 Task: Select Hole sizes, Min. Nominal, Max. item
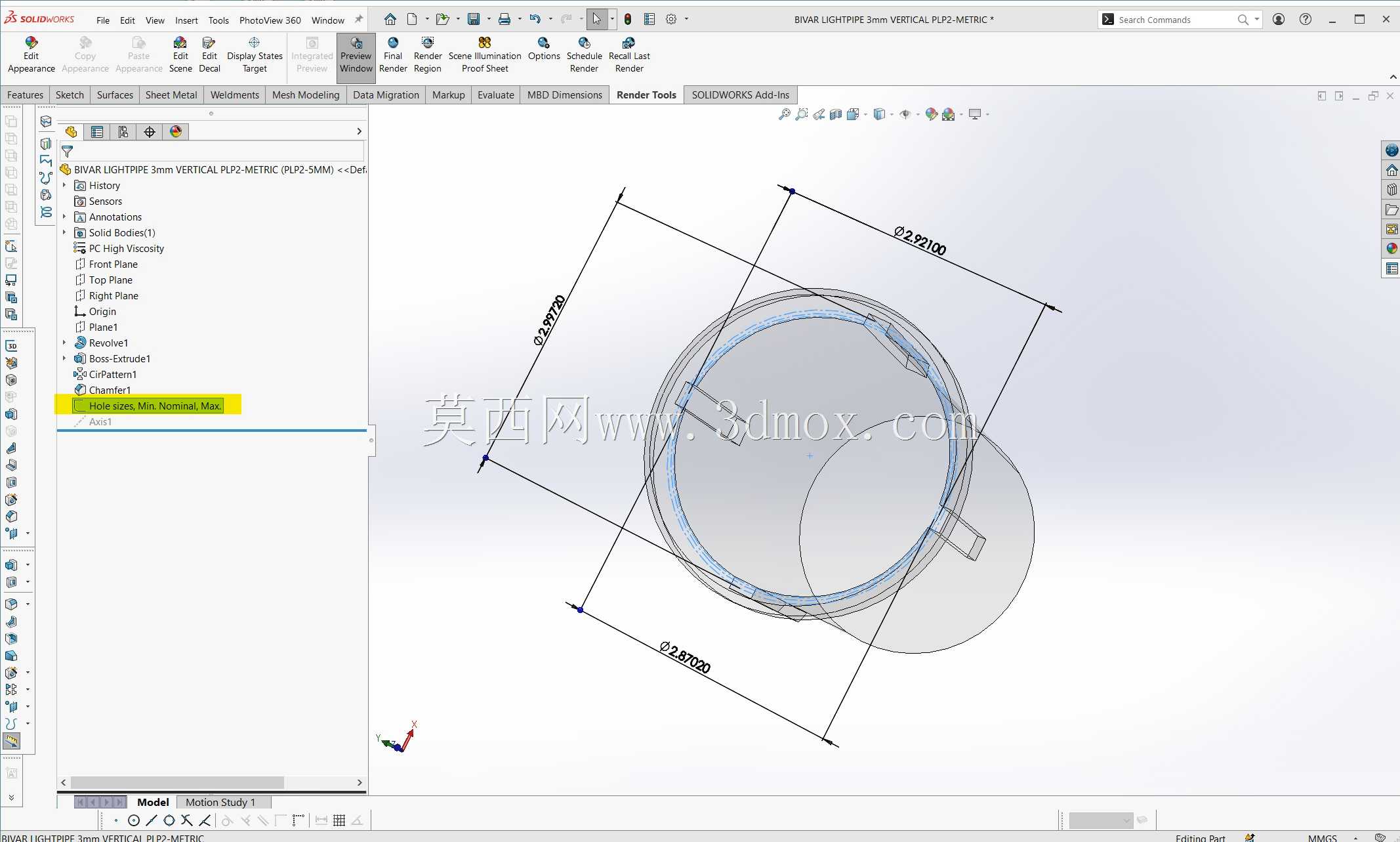148,406
